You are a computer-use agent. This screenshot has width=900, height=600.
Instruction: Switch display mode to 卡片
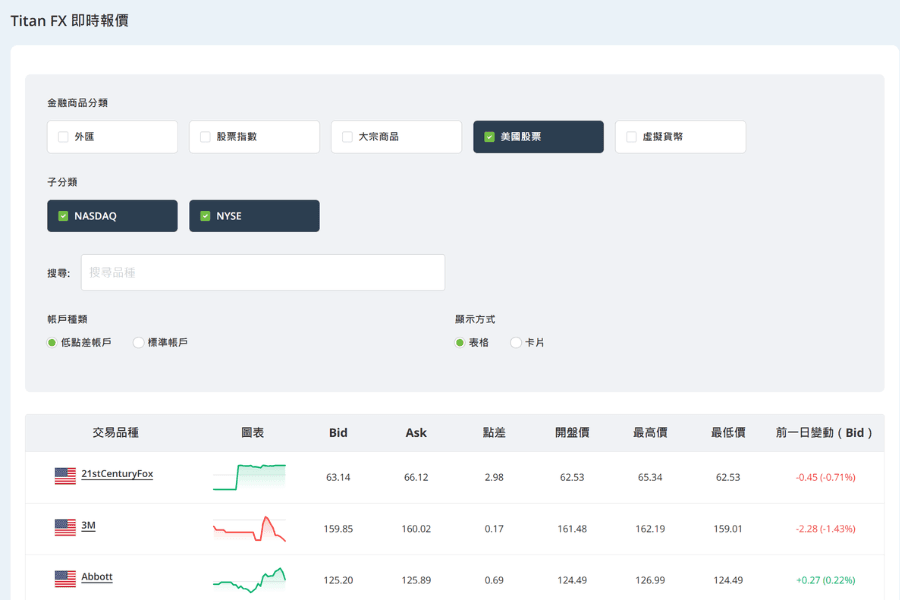pos(516,343)
